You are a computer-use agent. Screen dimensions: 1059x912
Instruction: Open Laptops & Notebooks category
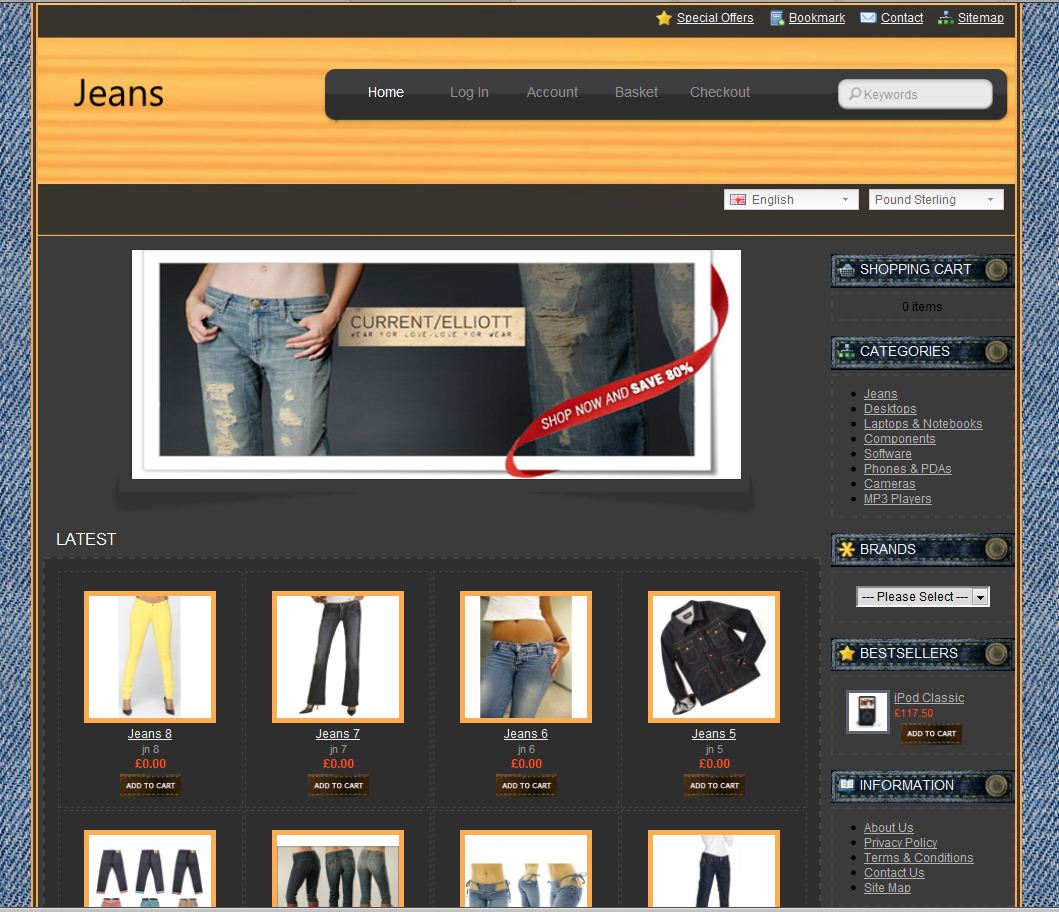[923, 424]
